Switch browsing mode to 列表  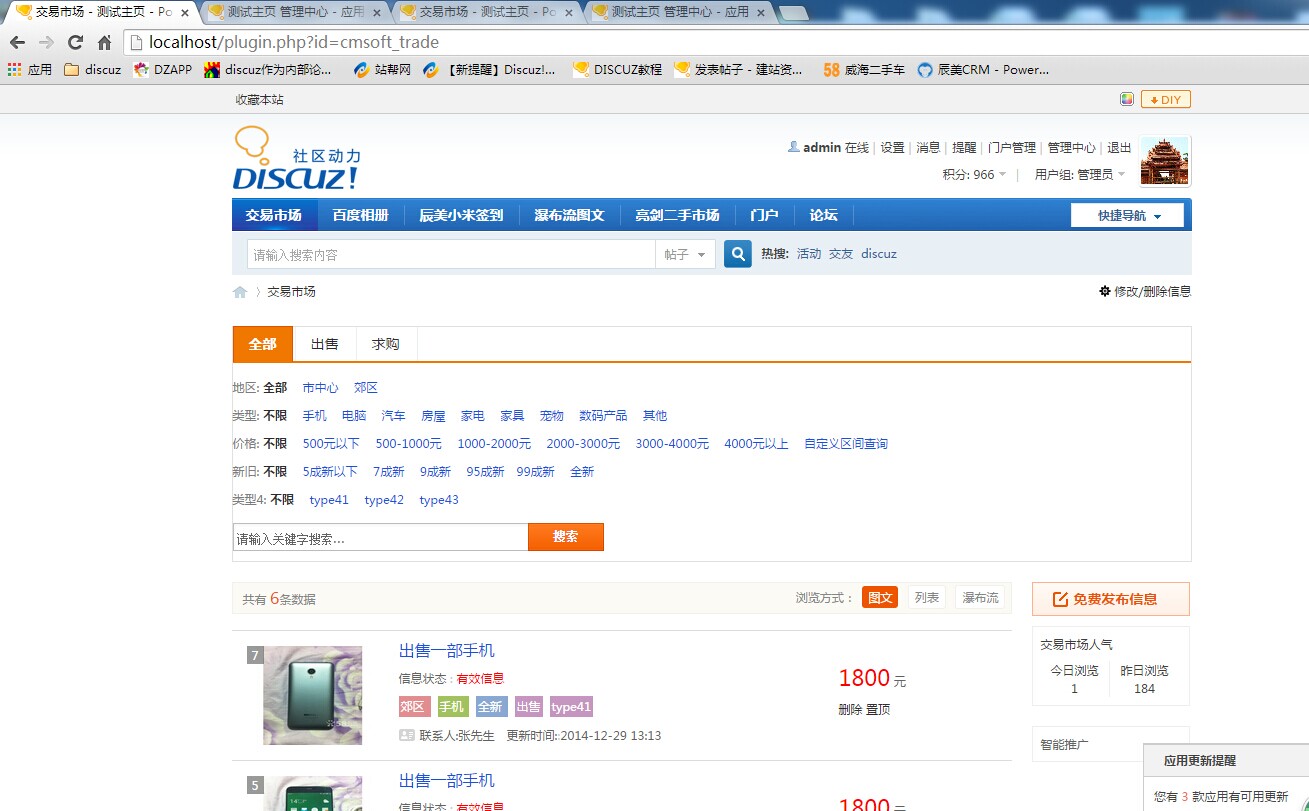click(927, 598)
